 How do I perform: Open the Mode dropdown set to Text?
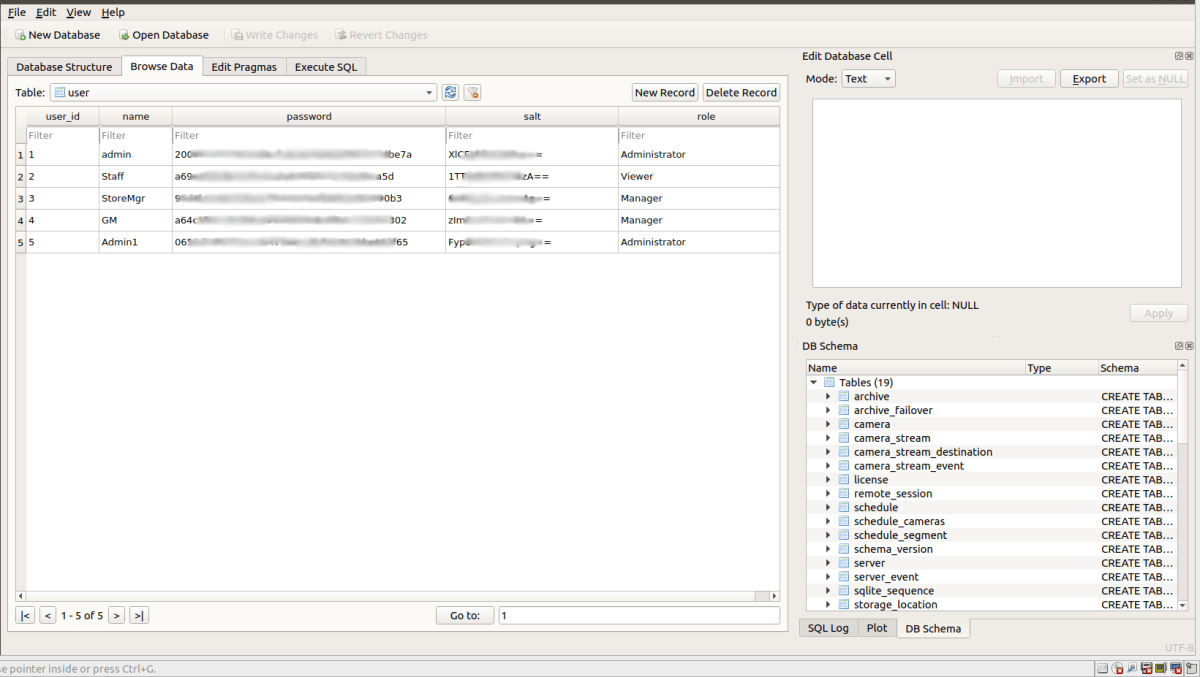click(x=869, y=79)
